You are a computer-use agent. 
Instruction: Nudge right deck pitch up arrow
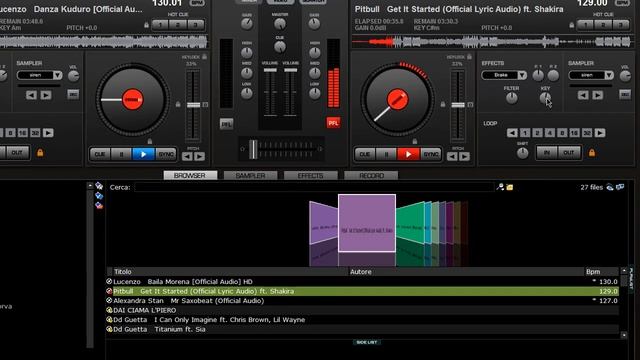click(464, 156)
